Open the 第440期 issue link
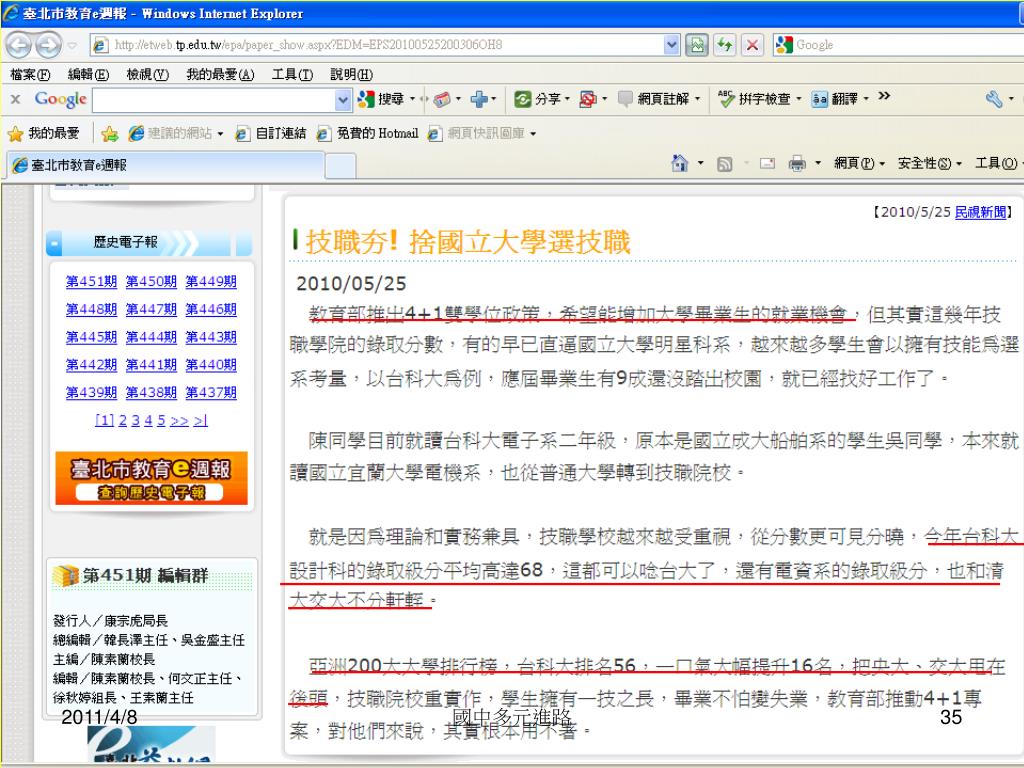The height and width of the screenshot is (768, 1024). coord(211,365)
